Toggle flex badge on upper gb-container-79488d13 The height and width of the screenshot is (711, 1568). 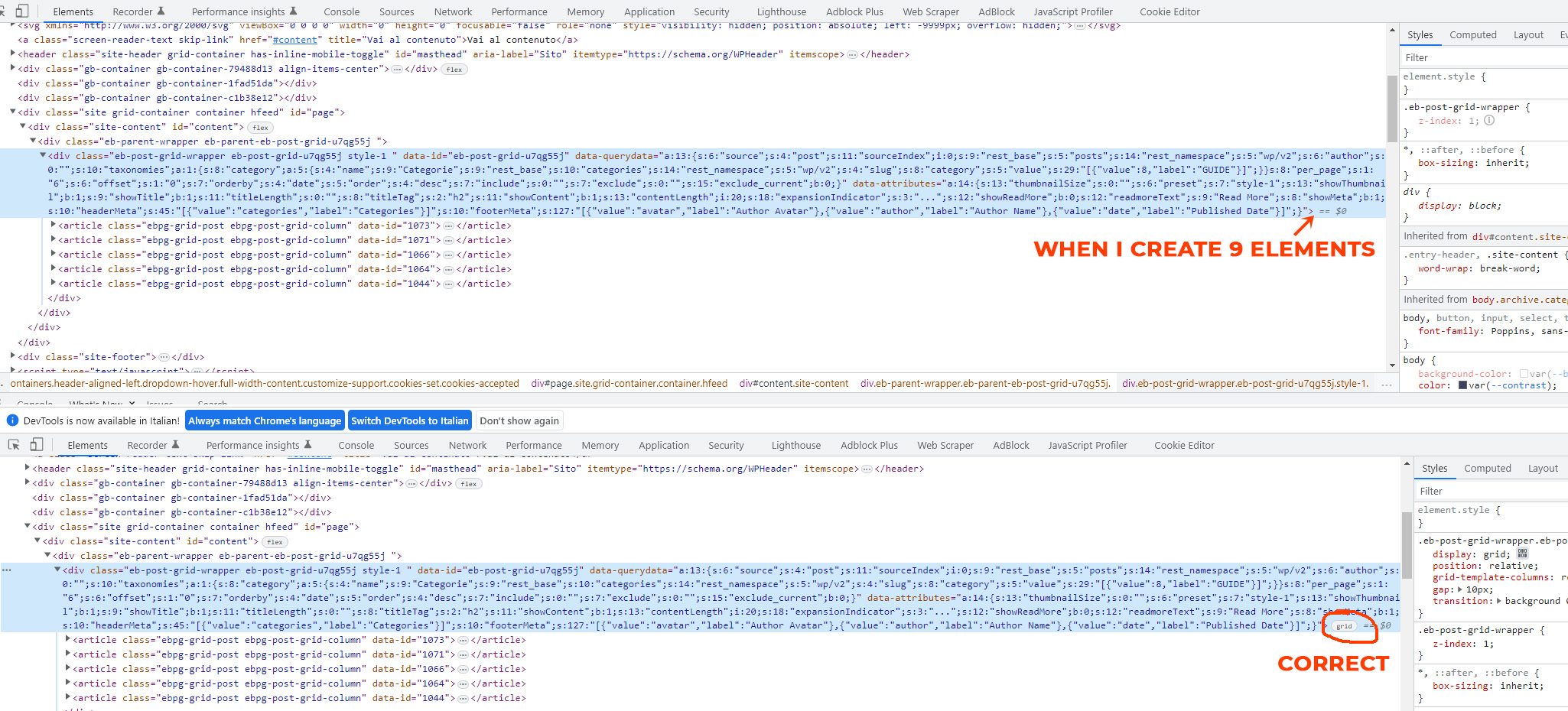pos(454,70)
